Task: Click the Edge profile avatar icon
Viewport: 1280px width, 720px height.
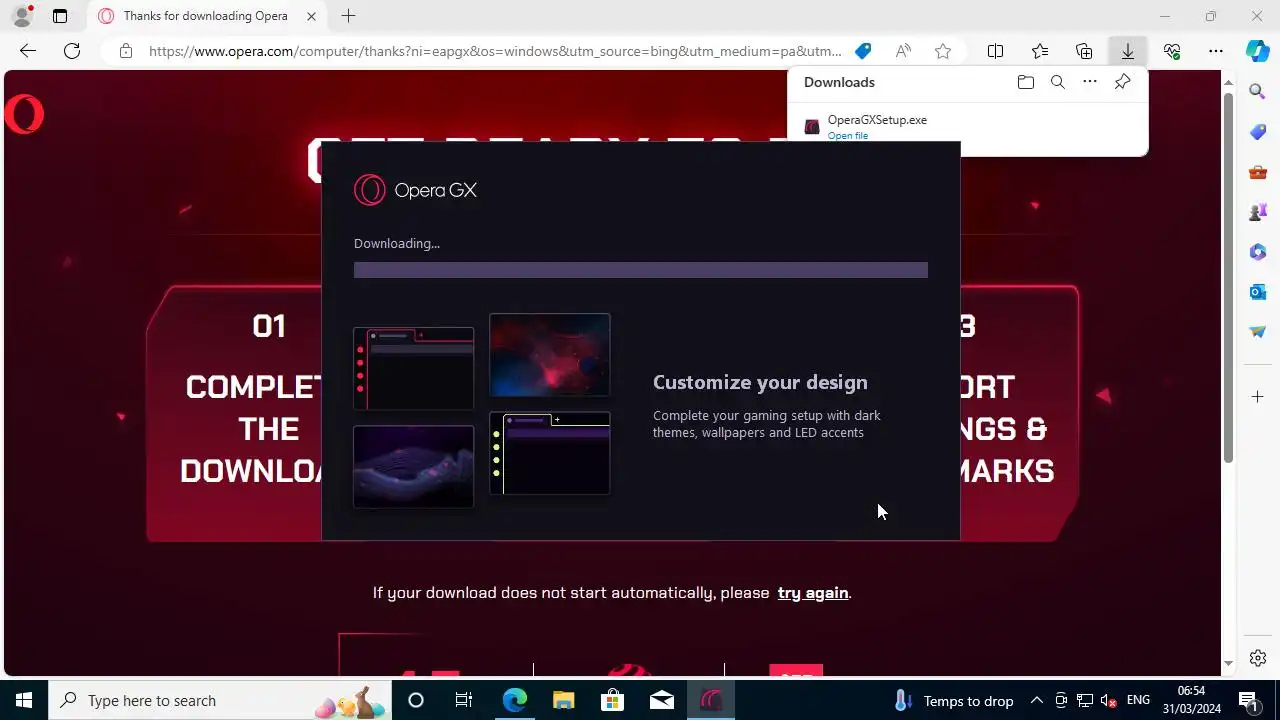Action: [x=22, y=16]
